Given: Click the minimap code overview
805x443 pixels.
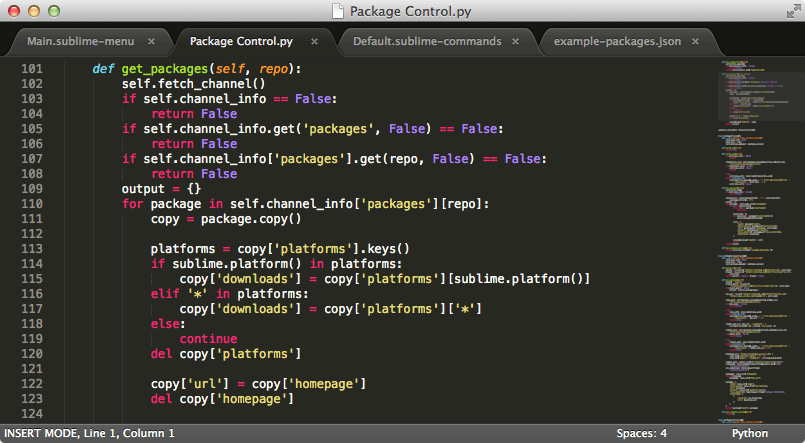Looking at the screenshot, I should tap(759, 241).
